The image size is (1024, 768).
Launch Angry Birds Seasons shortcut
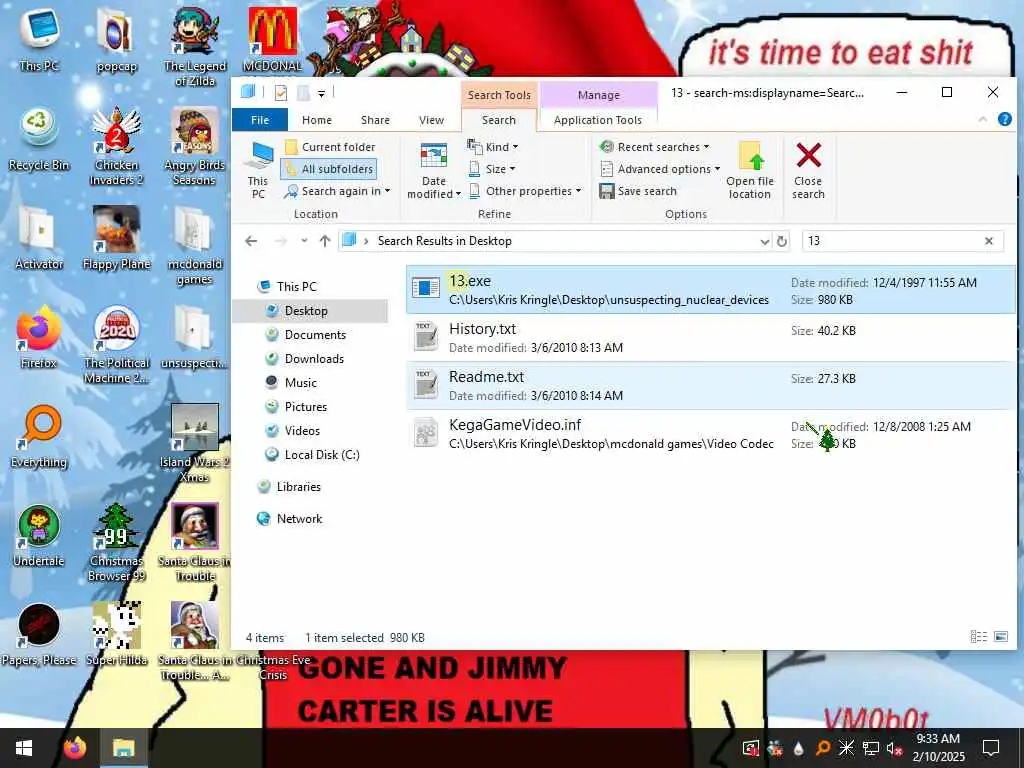195,146
